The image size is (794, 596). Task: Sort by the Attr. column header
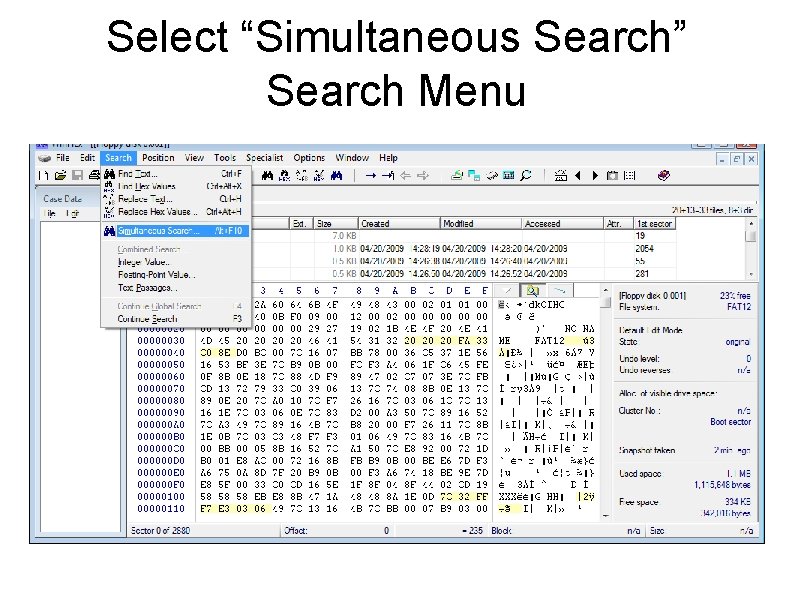pyautogui.click(x=618, y=224)
